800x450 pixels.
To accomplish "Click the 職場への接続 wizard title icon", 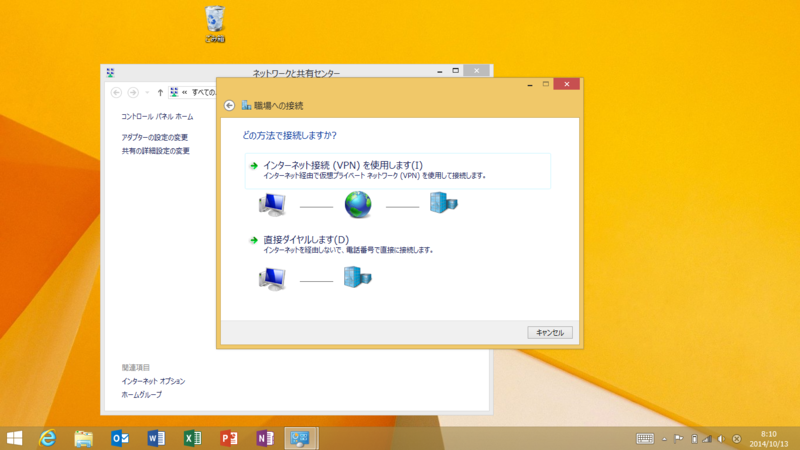I will [246, 105].
